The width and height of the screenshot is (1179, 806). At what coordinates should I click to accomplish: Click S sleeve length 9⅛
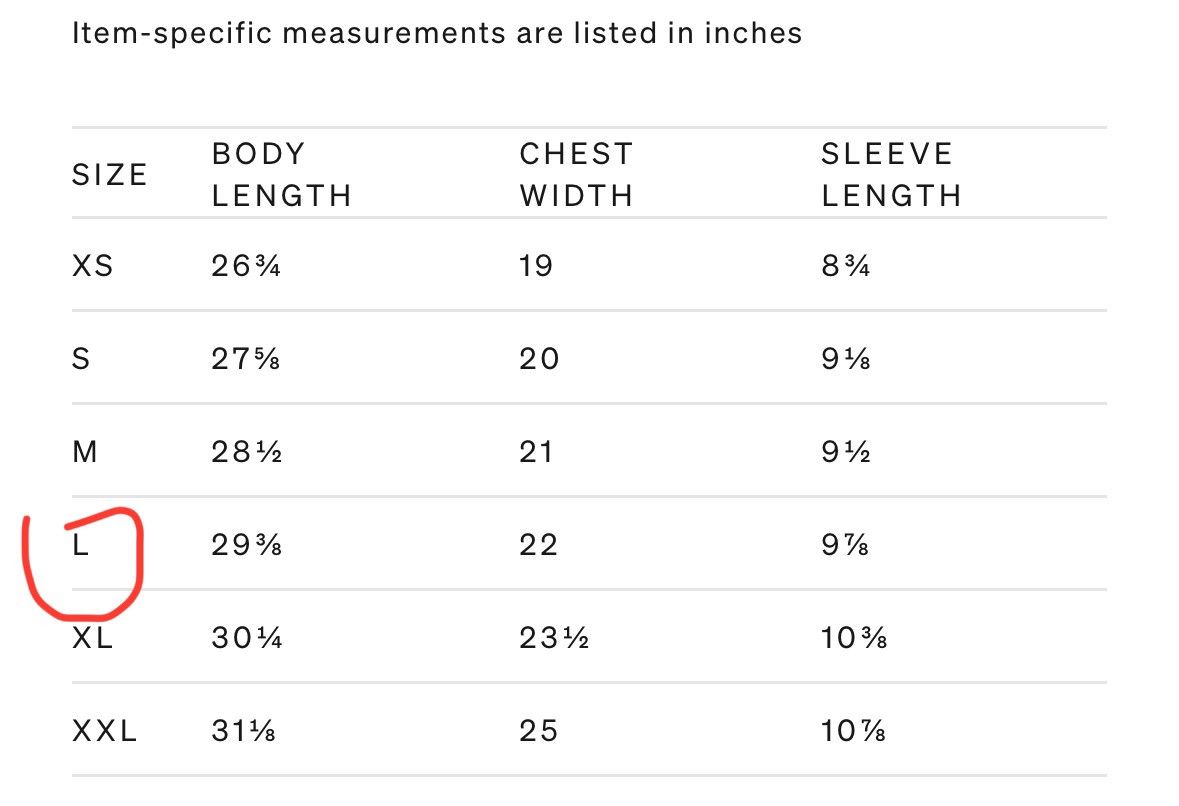[x=846, y=359]
